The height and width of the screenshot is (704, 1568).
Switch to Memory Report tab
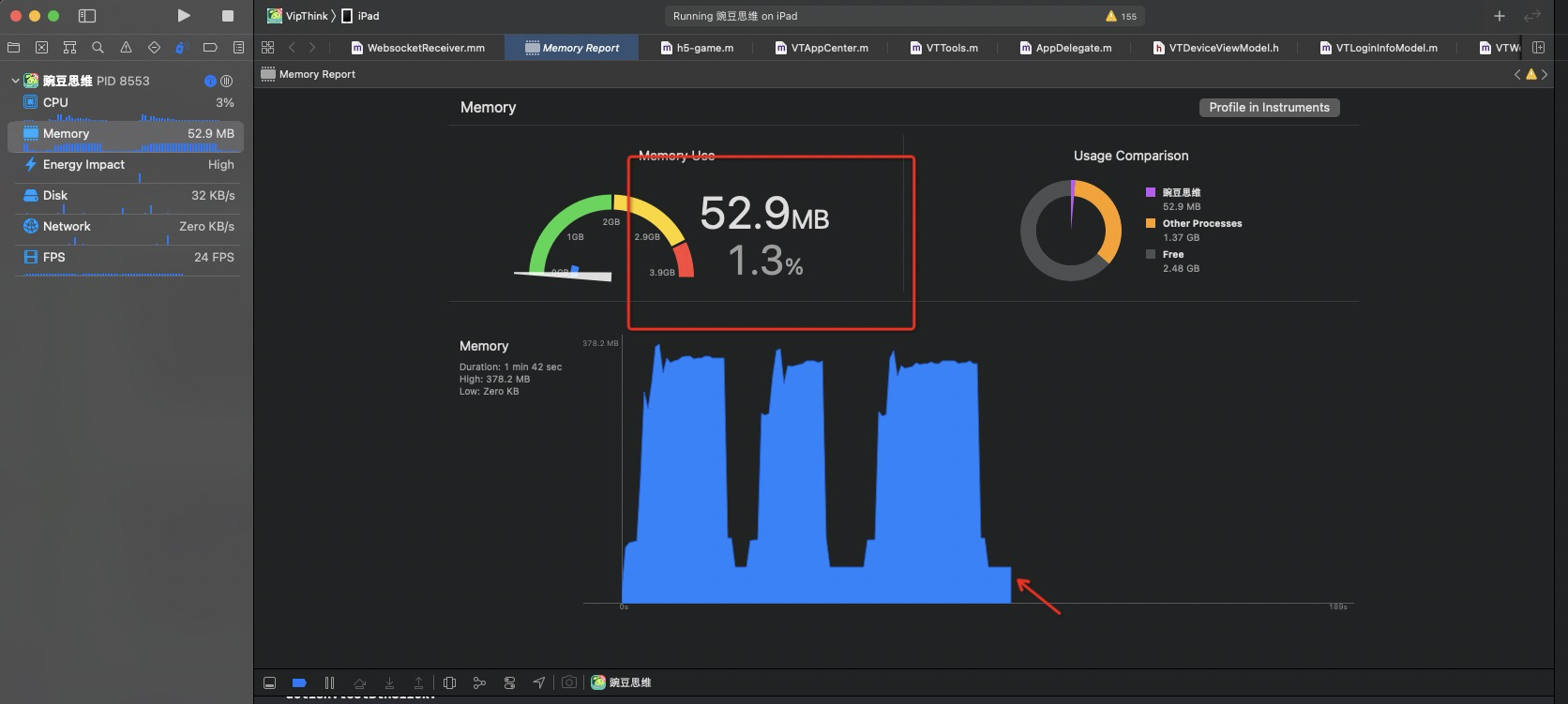coord(572,48)
